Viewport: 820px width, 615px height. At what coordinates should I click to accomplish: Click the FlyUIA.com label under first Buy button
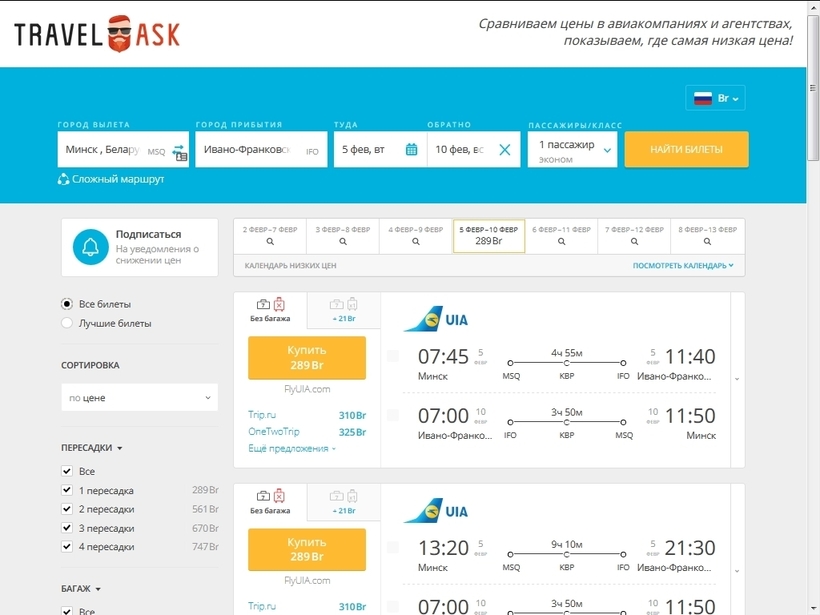[x=307, y=389]
